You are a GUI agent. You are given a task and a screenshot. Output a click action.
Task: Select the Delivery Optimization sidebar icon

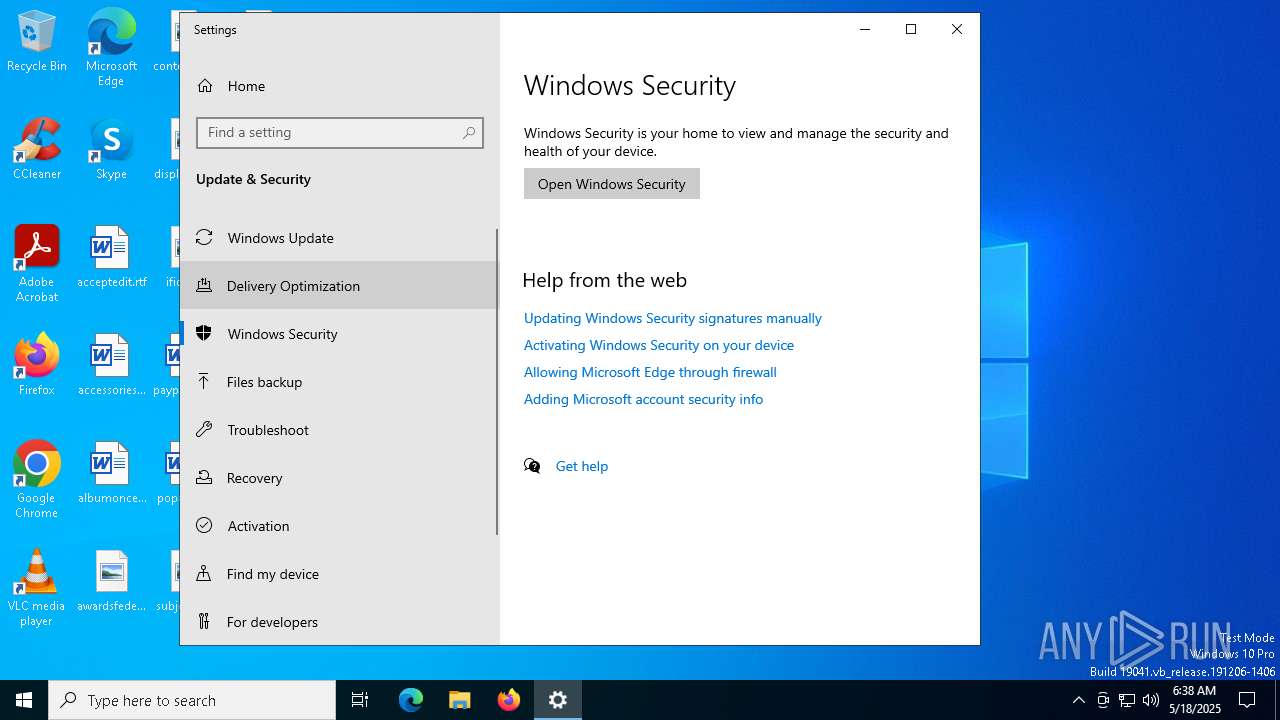(204, 285)
